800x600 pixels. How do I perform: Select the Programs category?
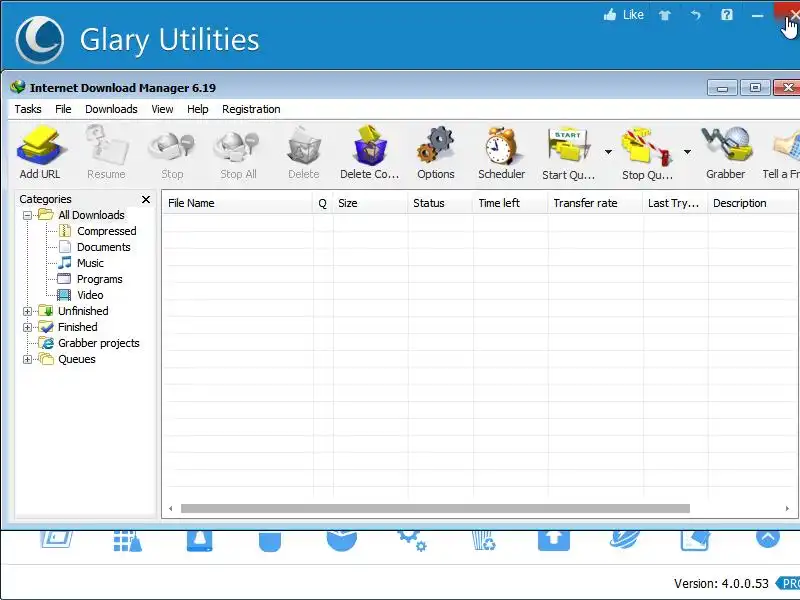pos(99,279)
